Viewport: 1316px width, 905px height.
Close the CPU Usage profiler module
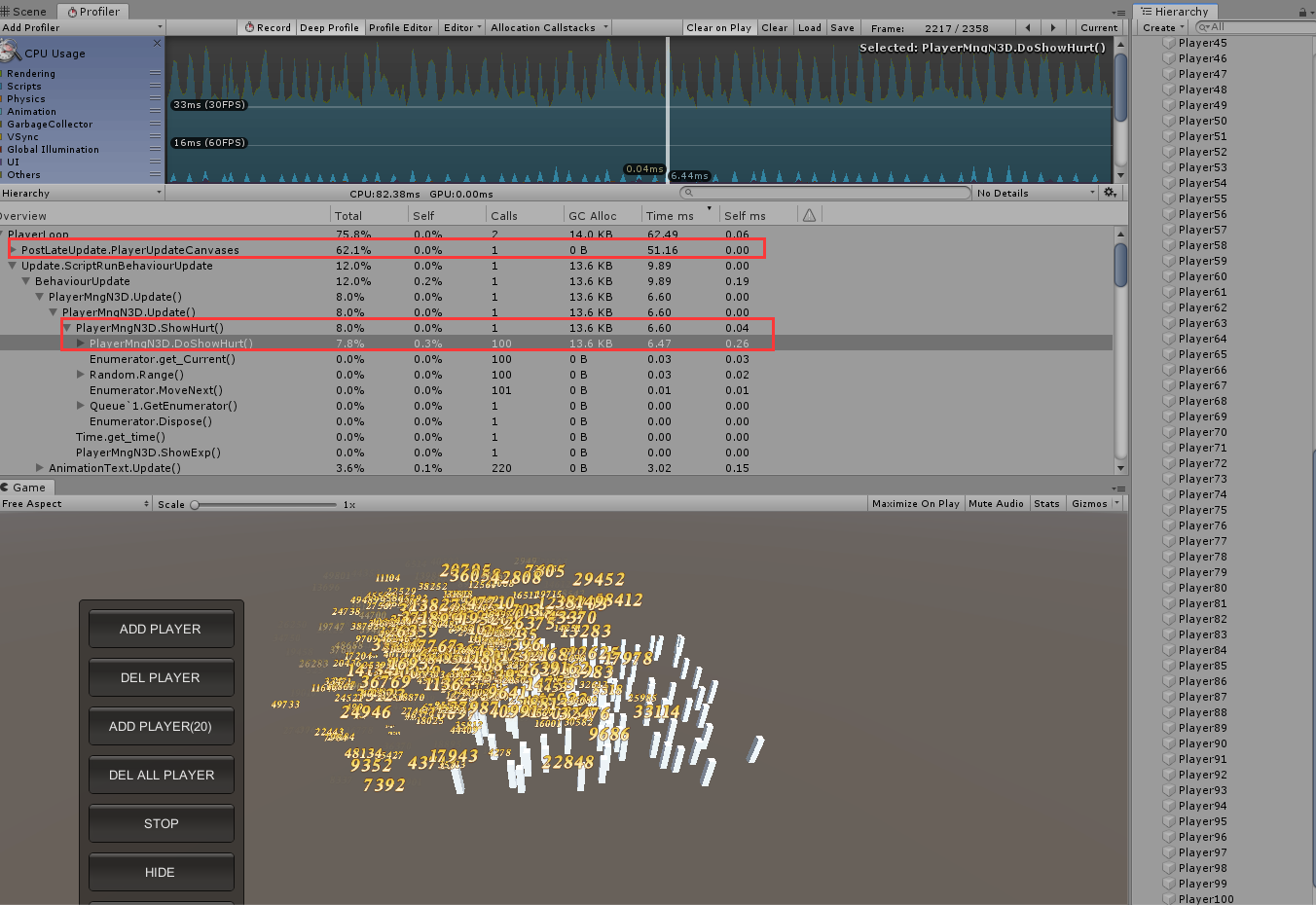[157, 44]
